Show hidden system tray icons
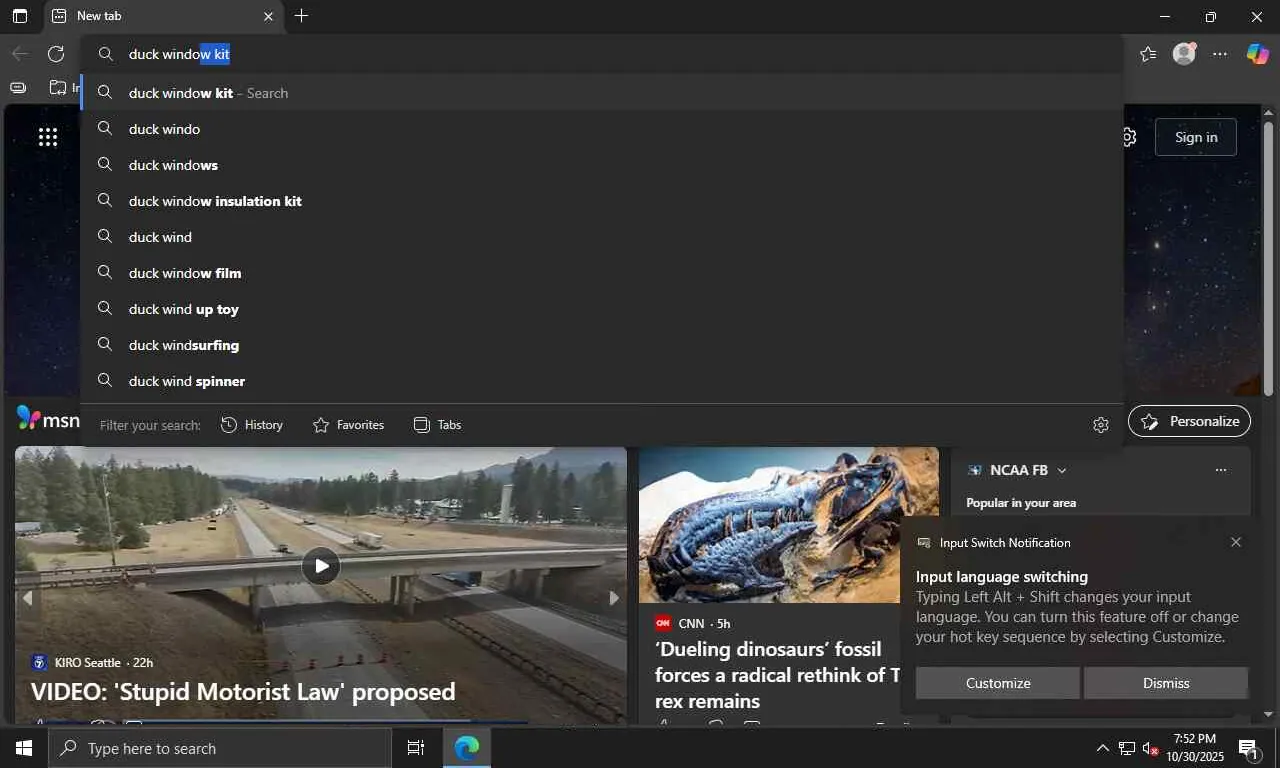The image size is (1280, 768). 1102,748
